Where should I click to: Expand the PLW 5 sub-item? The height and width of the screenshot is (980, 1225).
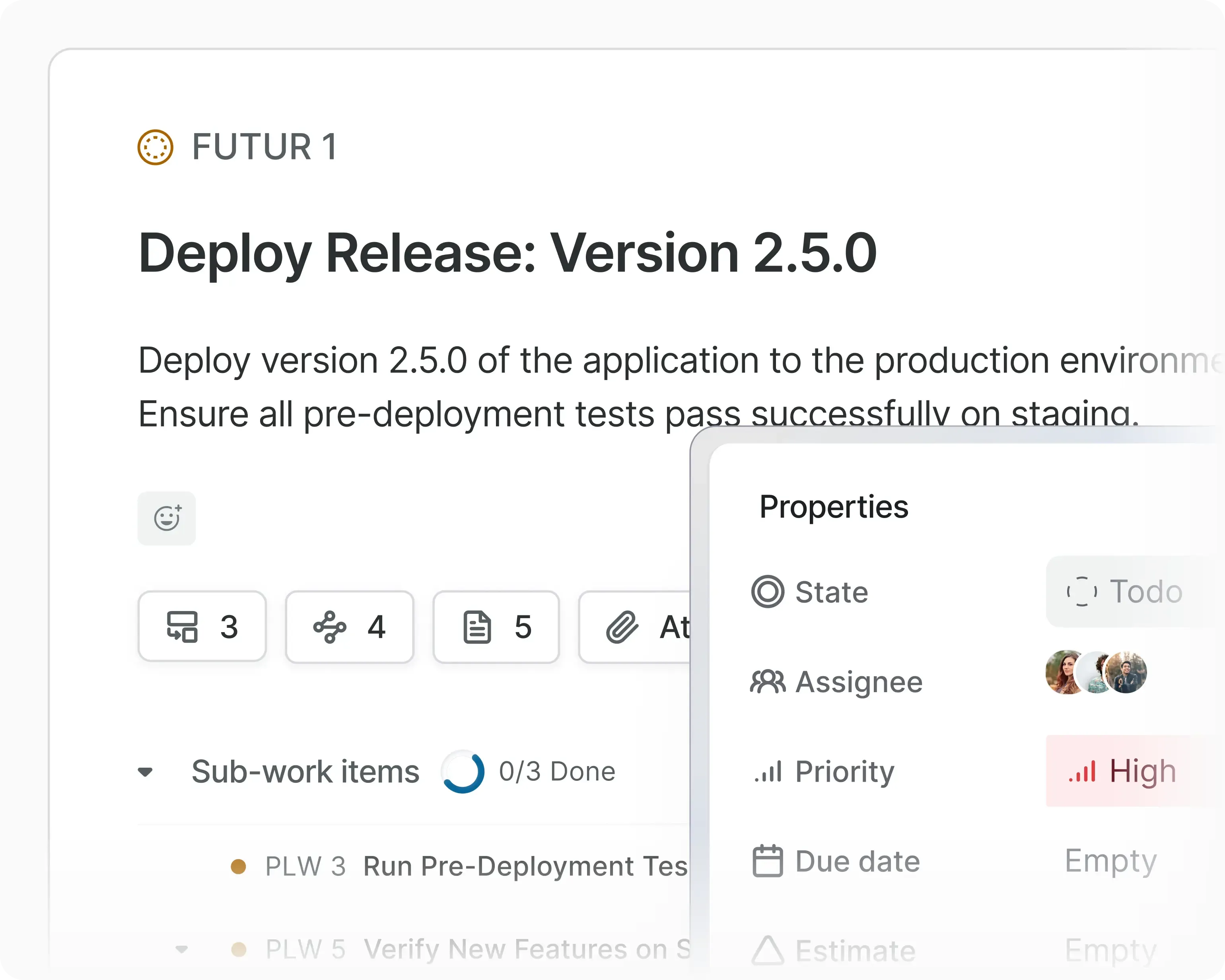click(183, 949)
